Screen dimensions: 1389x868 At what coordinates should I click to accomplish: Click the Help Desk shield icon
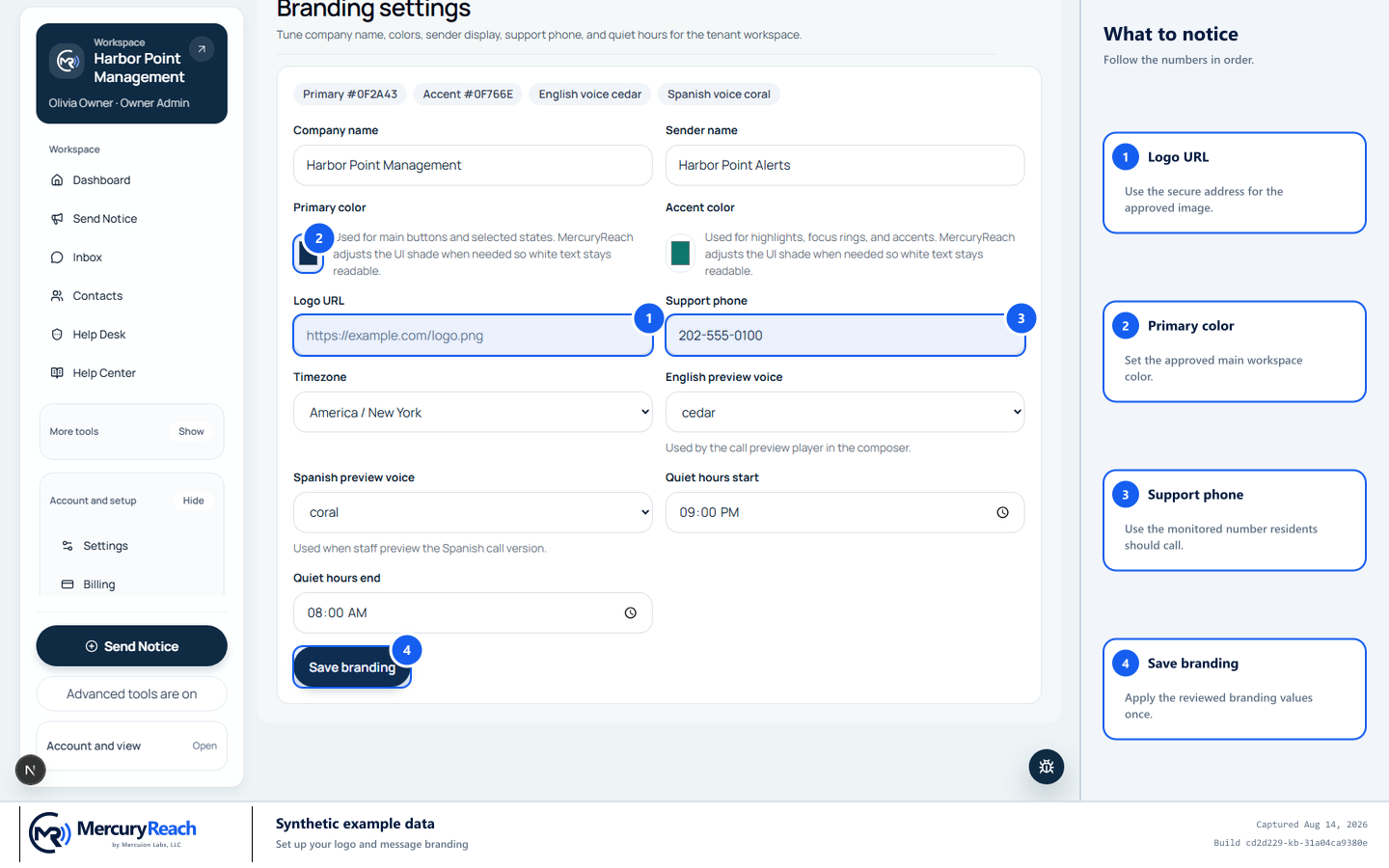(x=57, y=335)
